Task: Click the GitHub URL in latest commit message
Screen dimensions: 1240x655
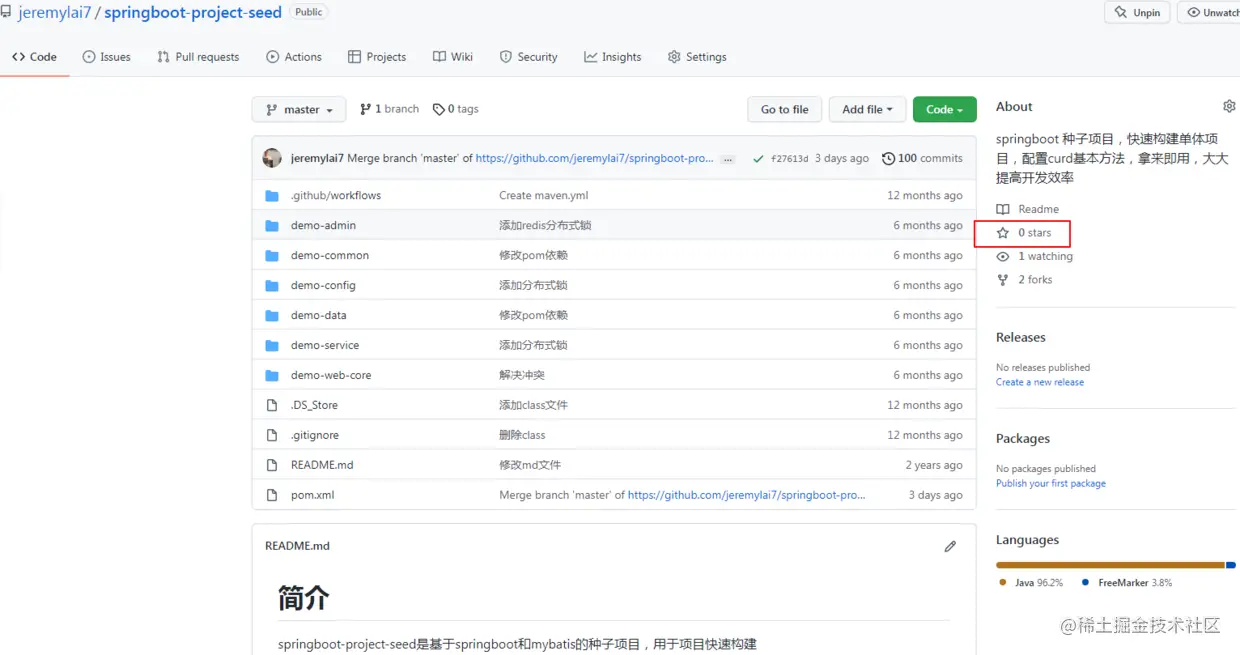Action: pyautogui.click(x=595, y=158)
